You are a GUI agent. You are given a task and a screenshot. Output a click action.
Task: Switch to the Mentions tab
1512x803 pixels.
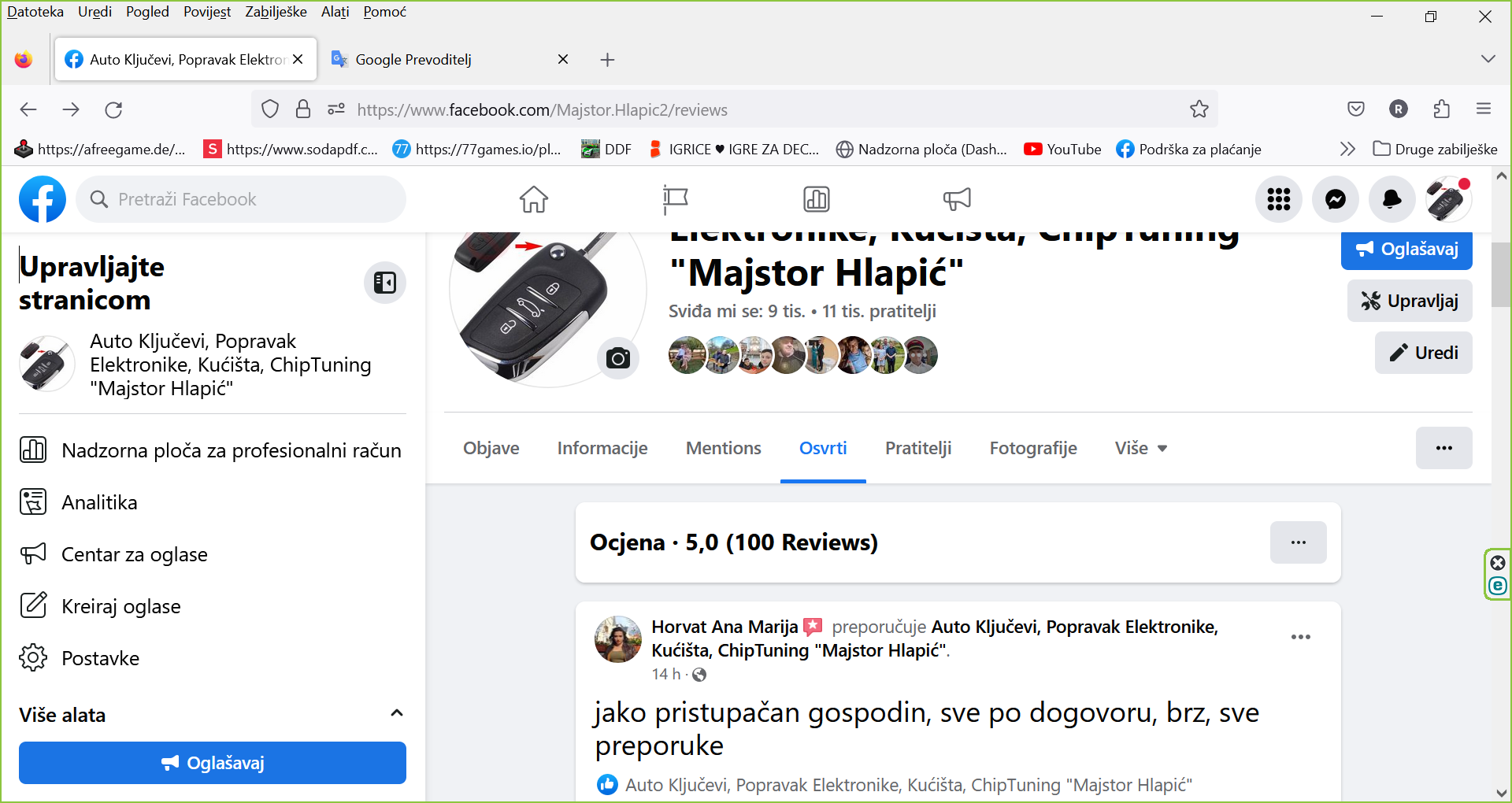[x=724, y=448]
